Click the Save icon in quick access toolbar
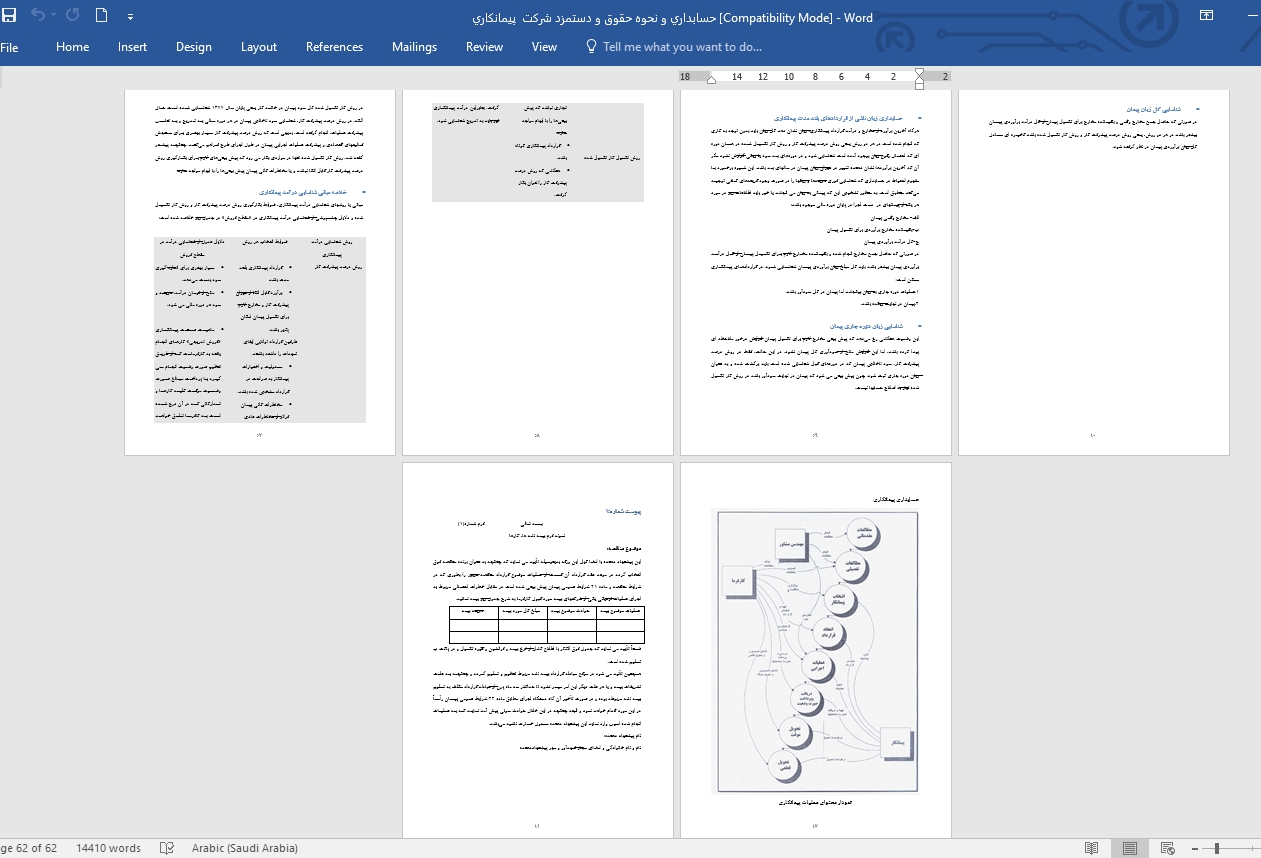This screenshot has width=1261, height=858. click(10, 15)
